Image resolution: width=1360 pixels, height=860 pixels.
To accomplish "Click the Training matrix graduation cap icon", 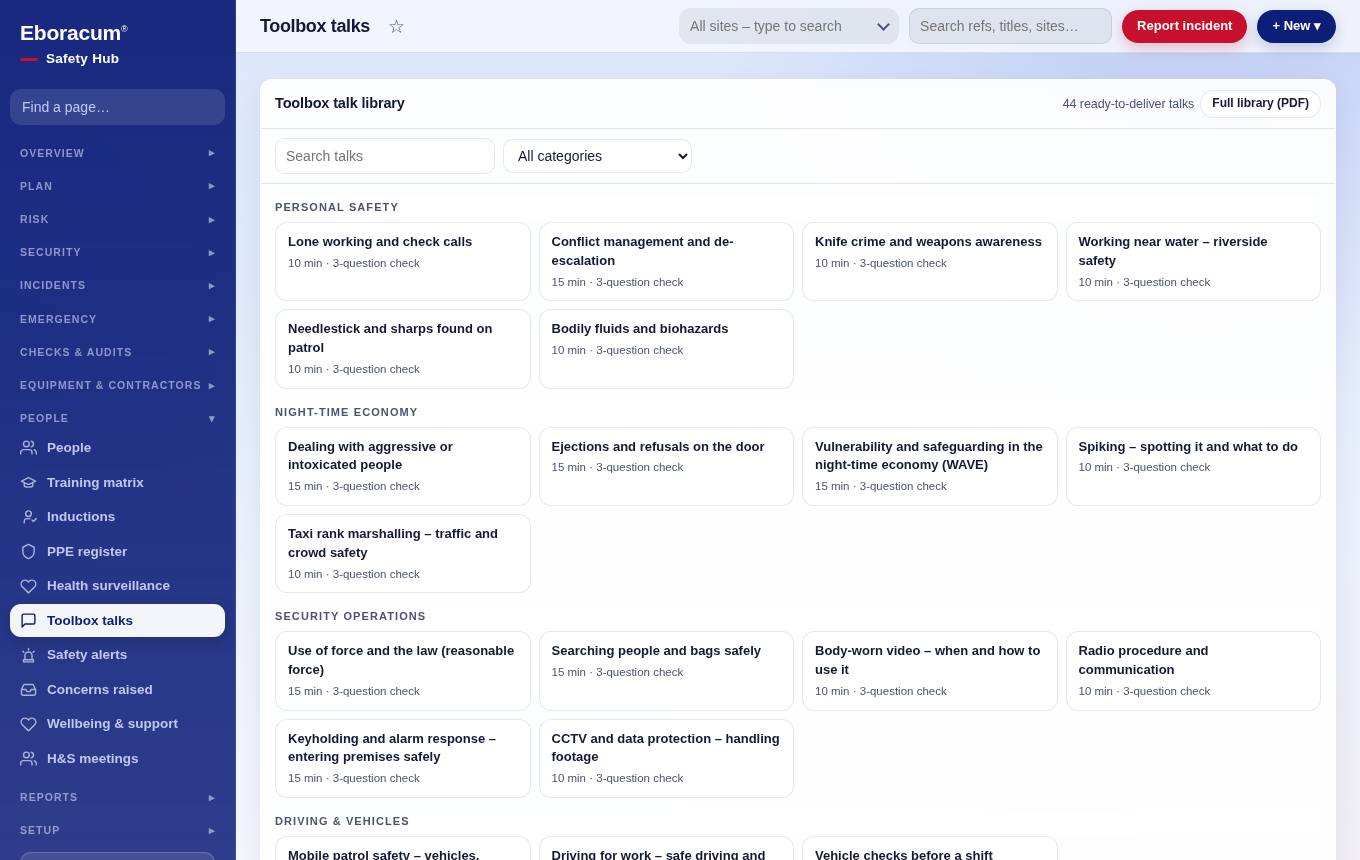I will pyautogui.click(x=28, y=482).
